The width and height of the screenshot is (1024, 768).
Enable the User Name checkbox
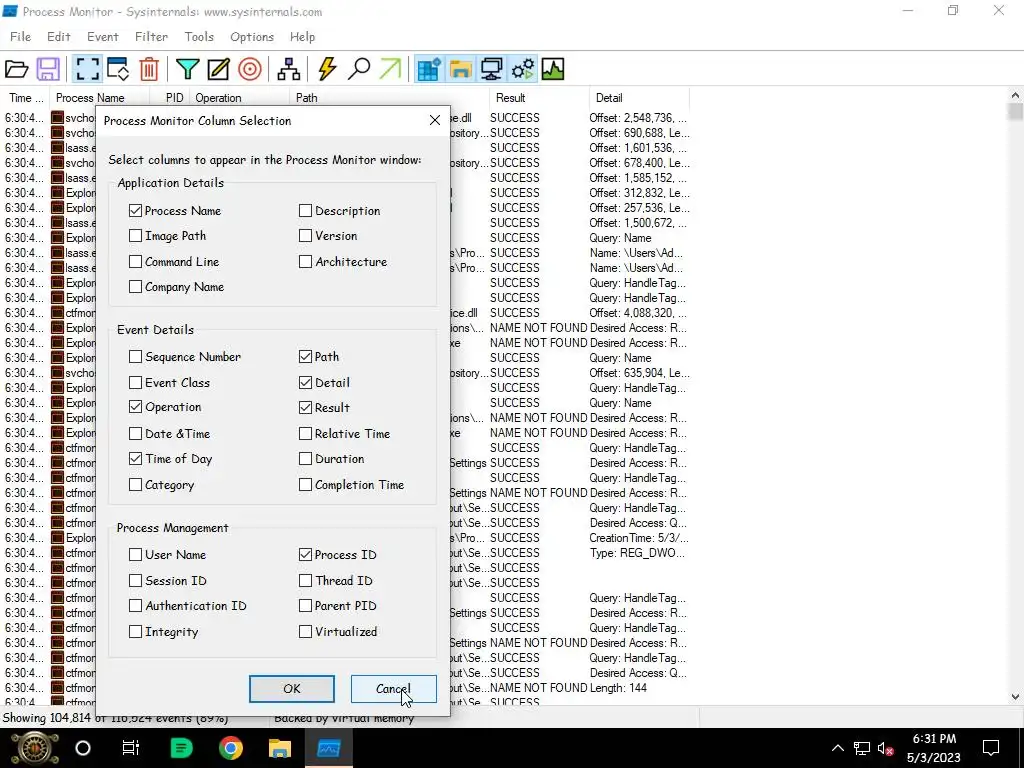[135, 554]
